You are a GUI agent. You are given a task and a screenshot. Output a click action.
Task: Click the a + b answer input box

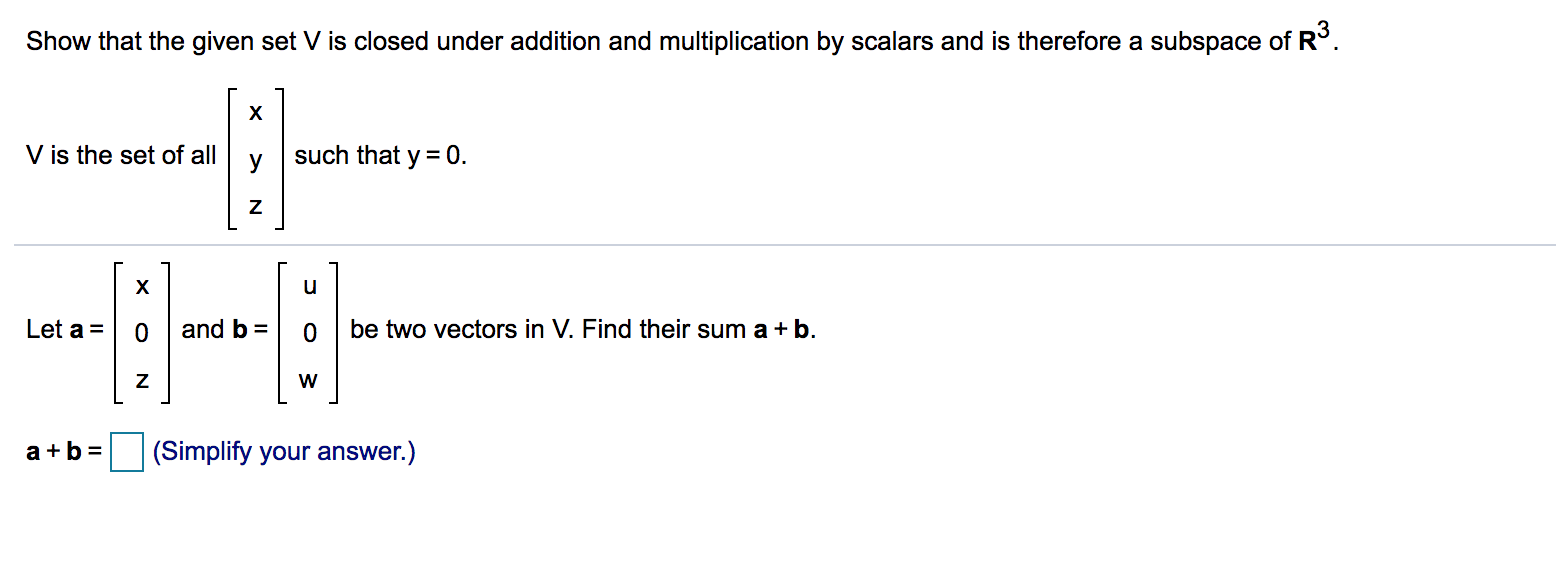[127, 452]
